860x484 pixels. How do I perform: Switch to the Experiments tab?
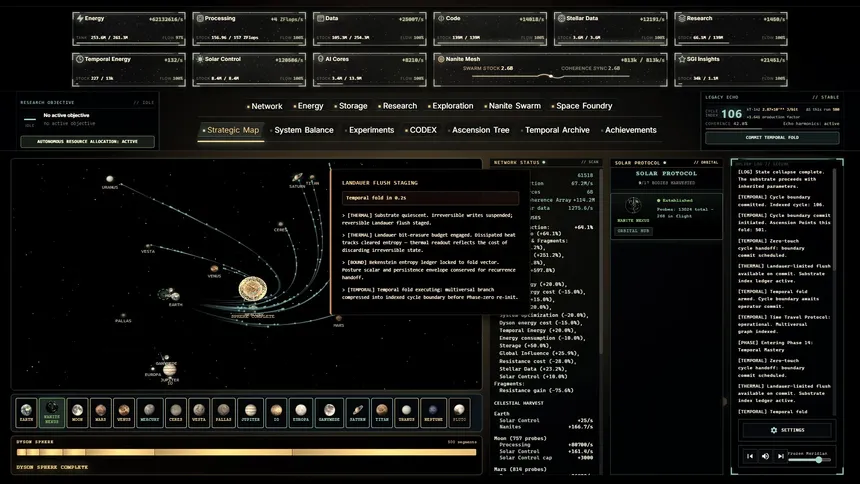point(369,130)
